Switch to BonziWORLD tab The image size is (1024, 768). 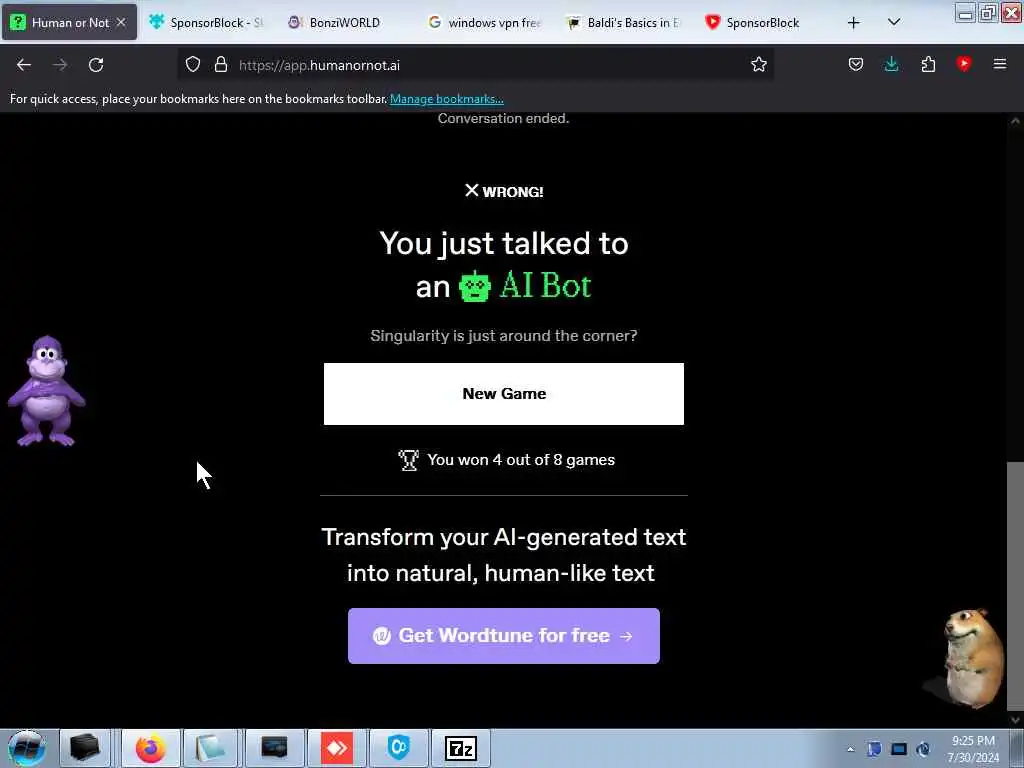[344, 22]
